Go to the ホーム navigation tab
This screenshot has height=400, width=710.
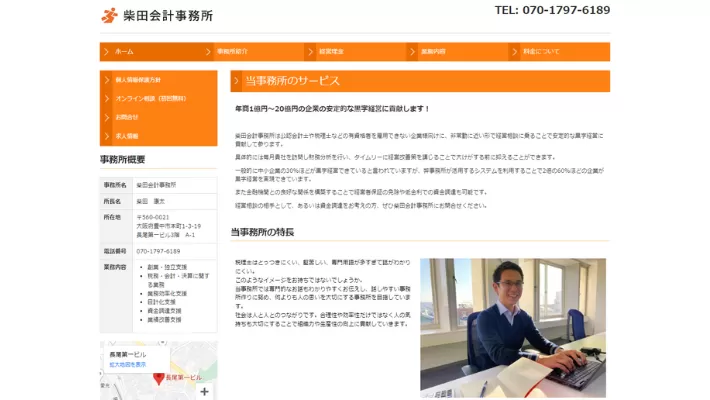pos(124,51)
